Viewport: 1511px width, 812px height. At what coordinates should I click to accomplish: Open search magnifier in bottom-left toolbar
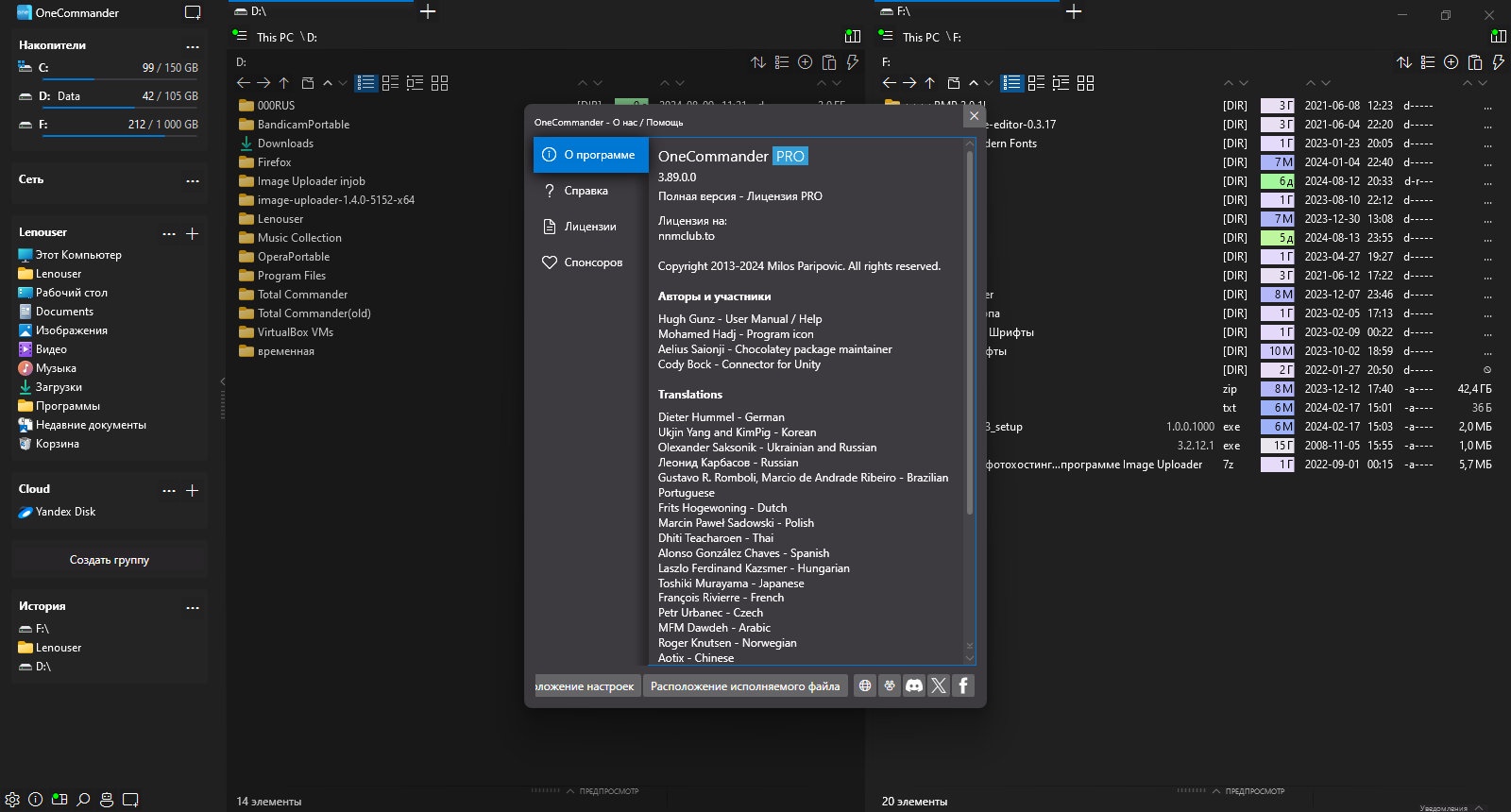click(83, 799)
